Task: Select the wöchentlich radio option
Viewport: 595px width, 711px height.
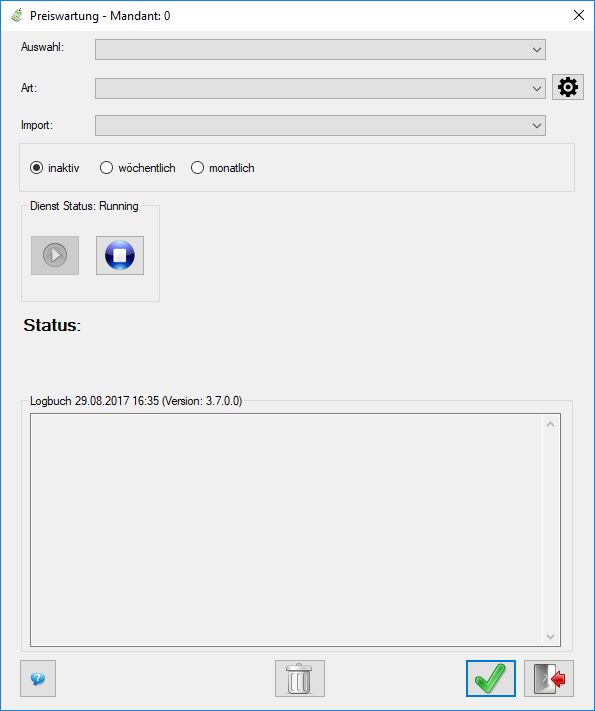Action: tap(106, 168)
